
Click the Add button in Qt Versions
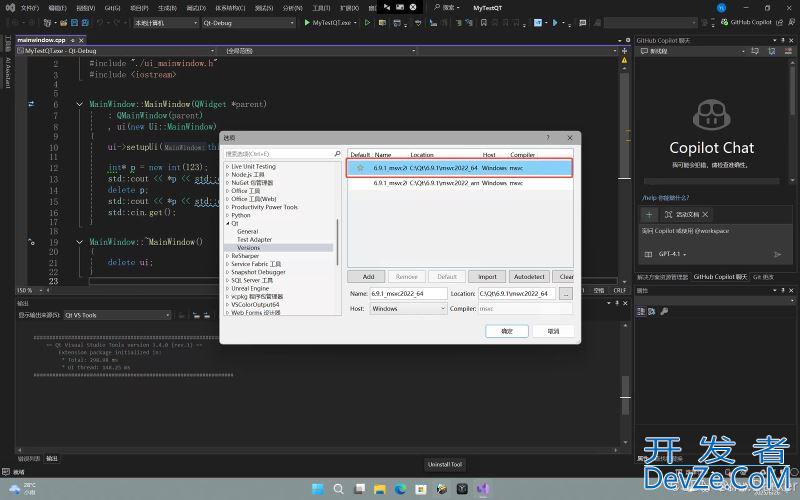click(368, 277)
